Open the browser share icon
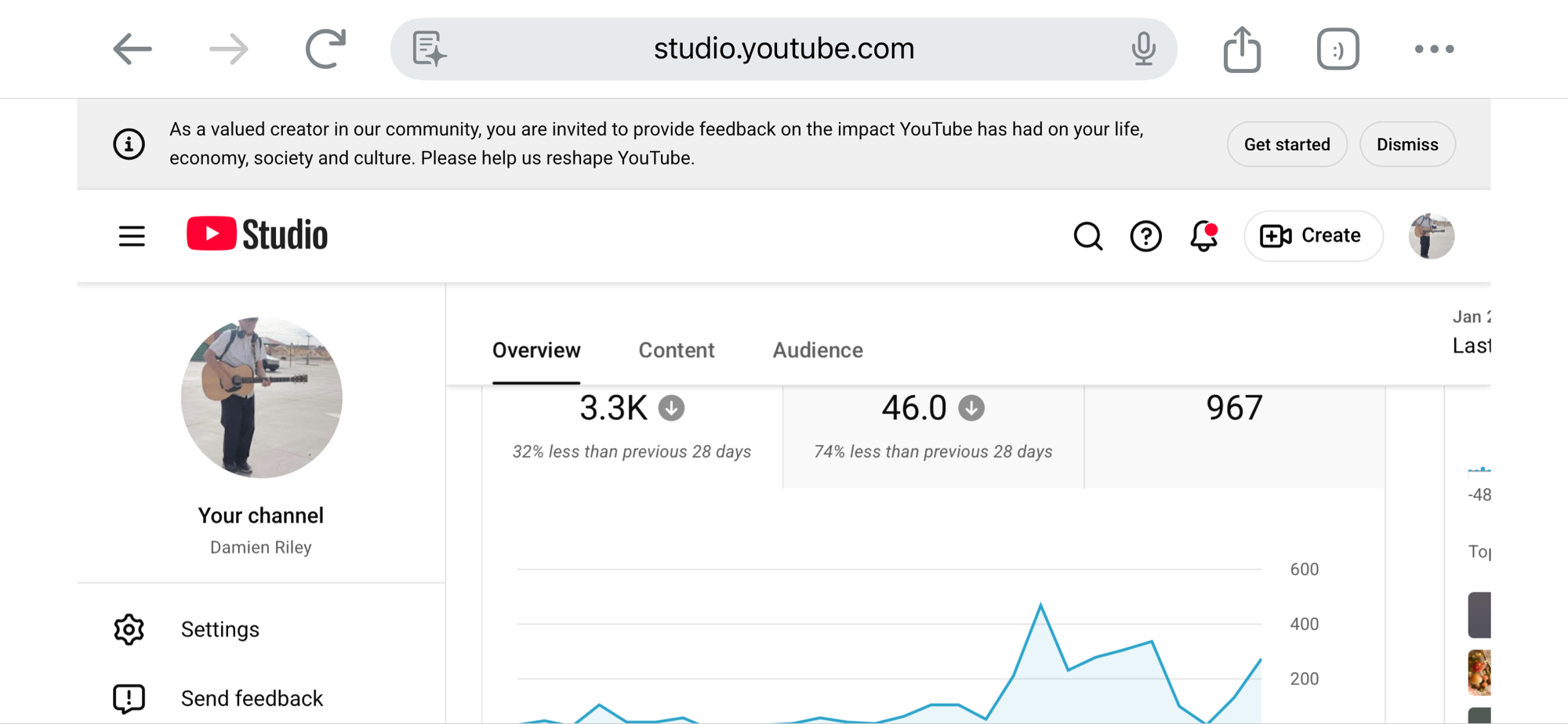The image size is (1568, 724). tap(1242, 49)
